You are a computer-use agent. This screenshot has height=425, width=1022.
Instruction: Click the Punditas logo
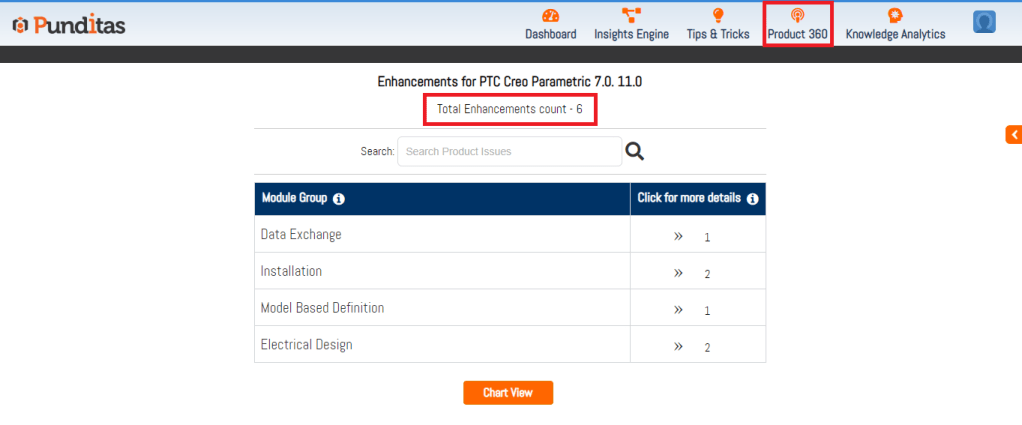click(x=68, y=25)
